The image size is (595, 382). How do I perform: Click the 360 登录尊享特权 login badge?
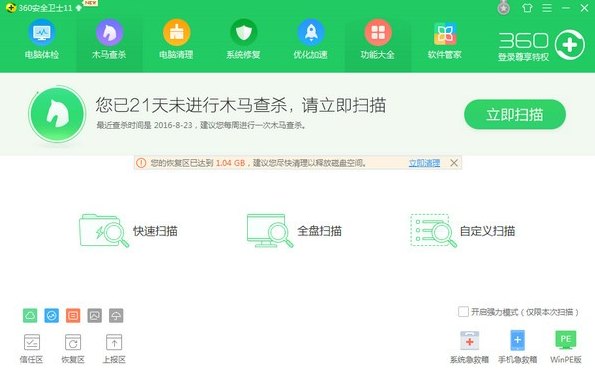pyautogui.click(x=541, y=46)
